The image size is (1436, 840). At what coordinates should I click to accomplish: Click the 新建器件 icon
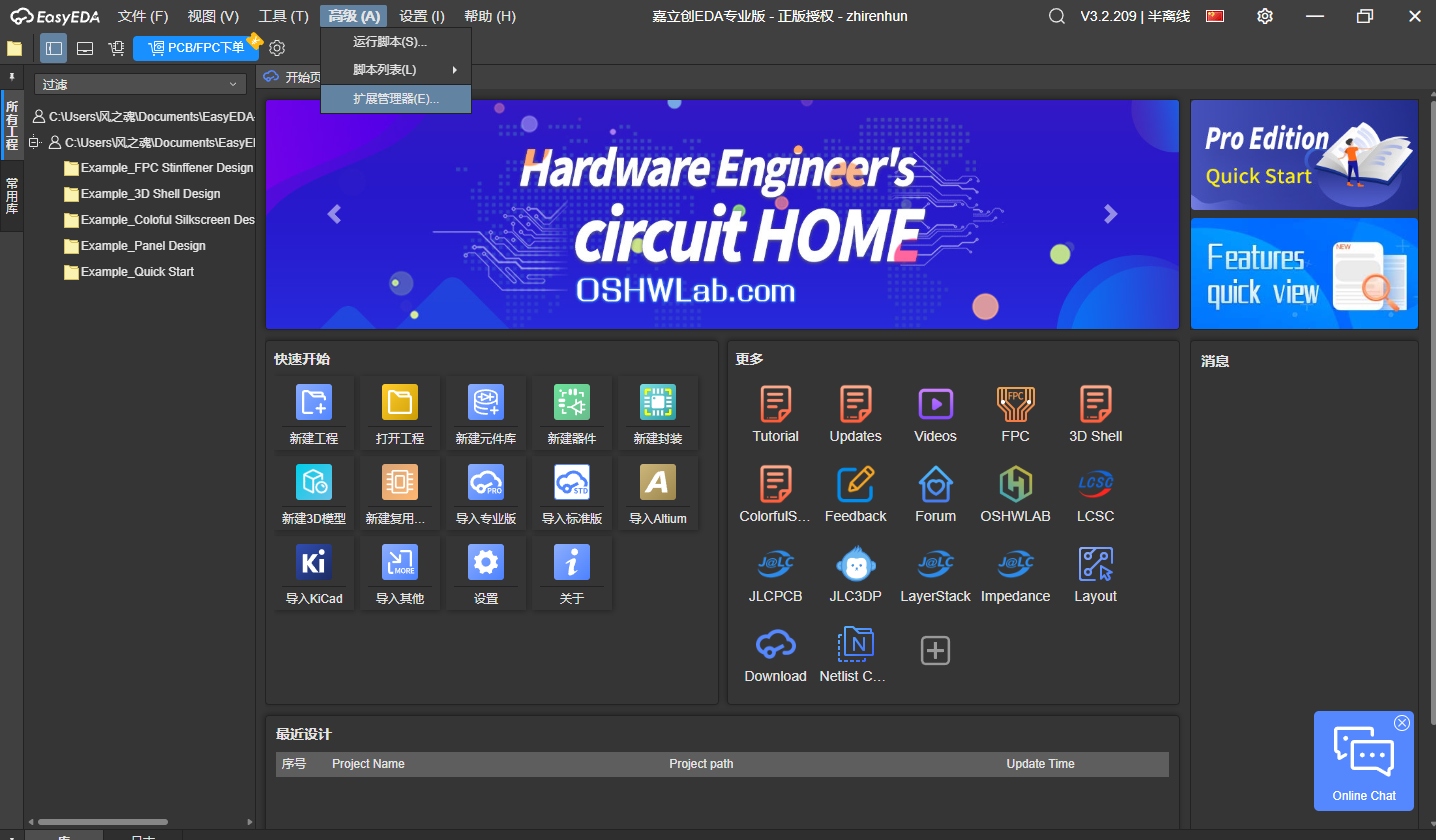click(572, 402)
